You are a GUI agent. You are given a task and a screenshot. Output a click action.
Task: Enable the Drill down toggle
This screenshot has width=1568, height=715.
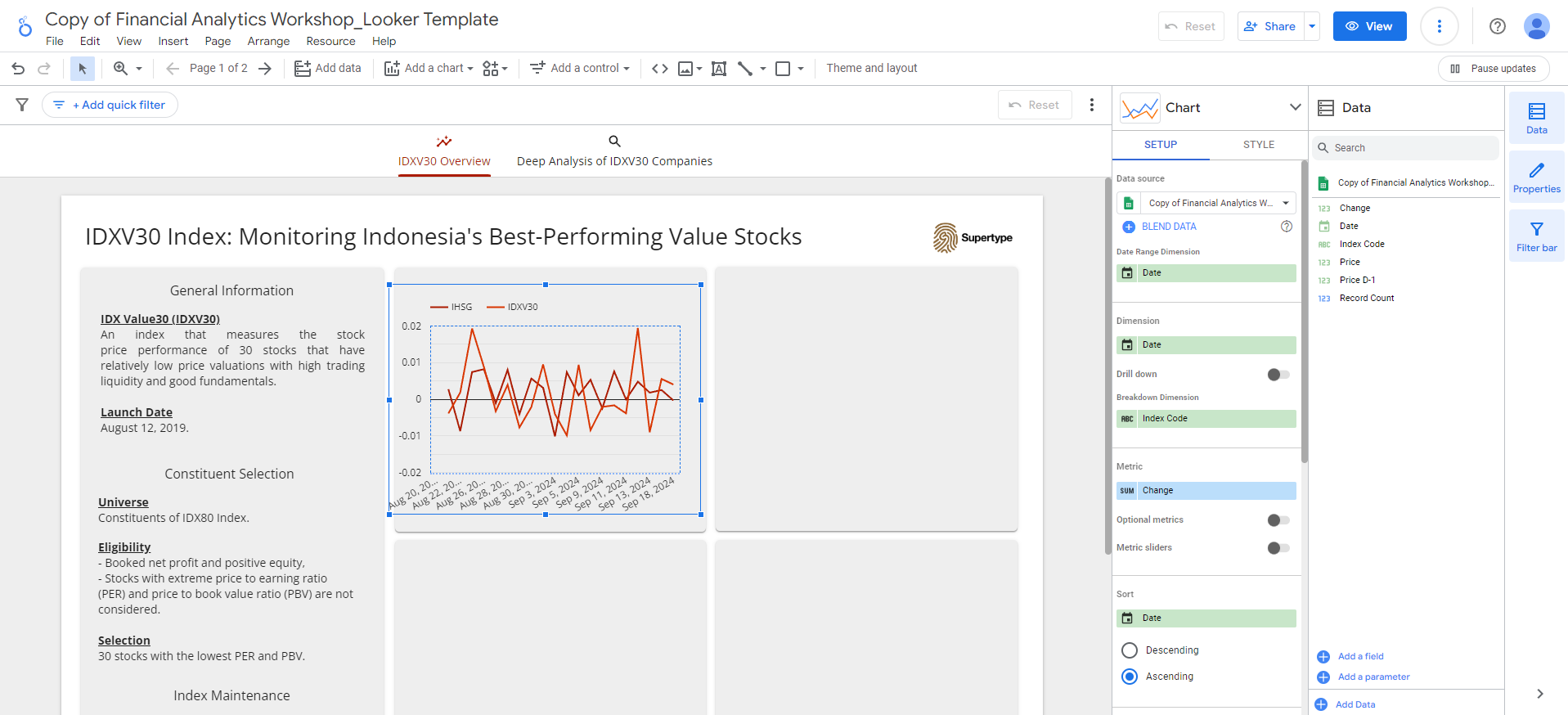pos(1278,375)
